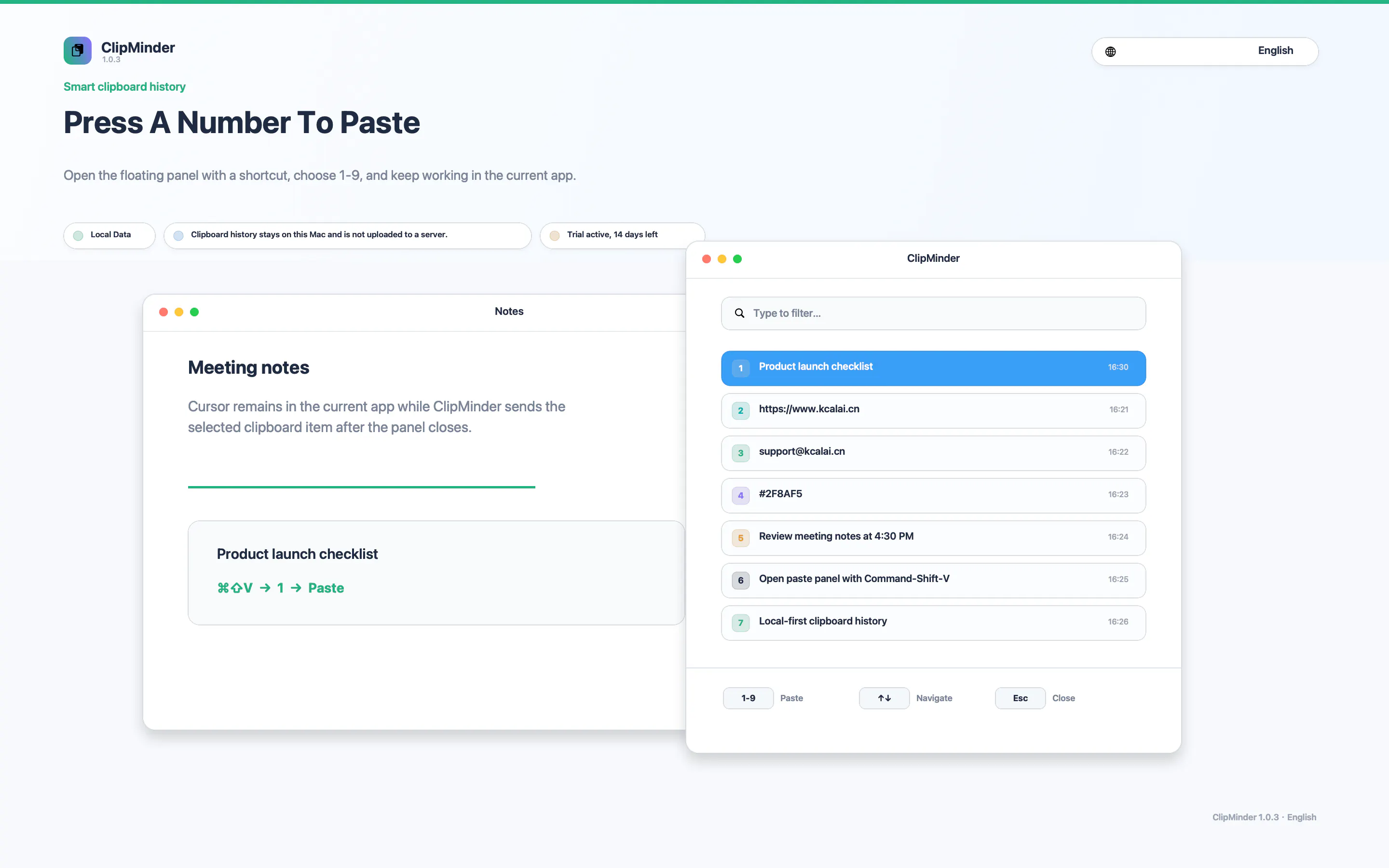Viewport: 1389px width, 868px height.
Task: Close the Notes window with red button
Action: [x=163, y=312]
